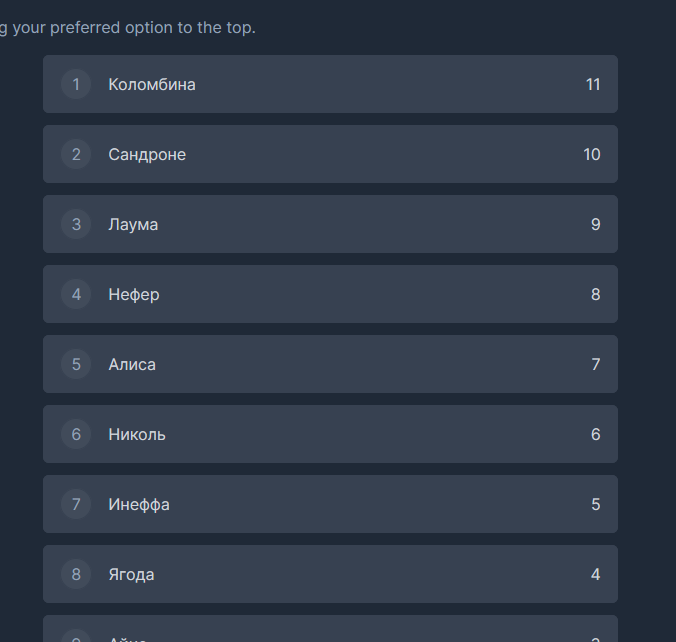
Task: Click the rank 2 number badge
Action: [76, 154]
